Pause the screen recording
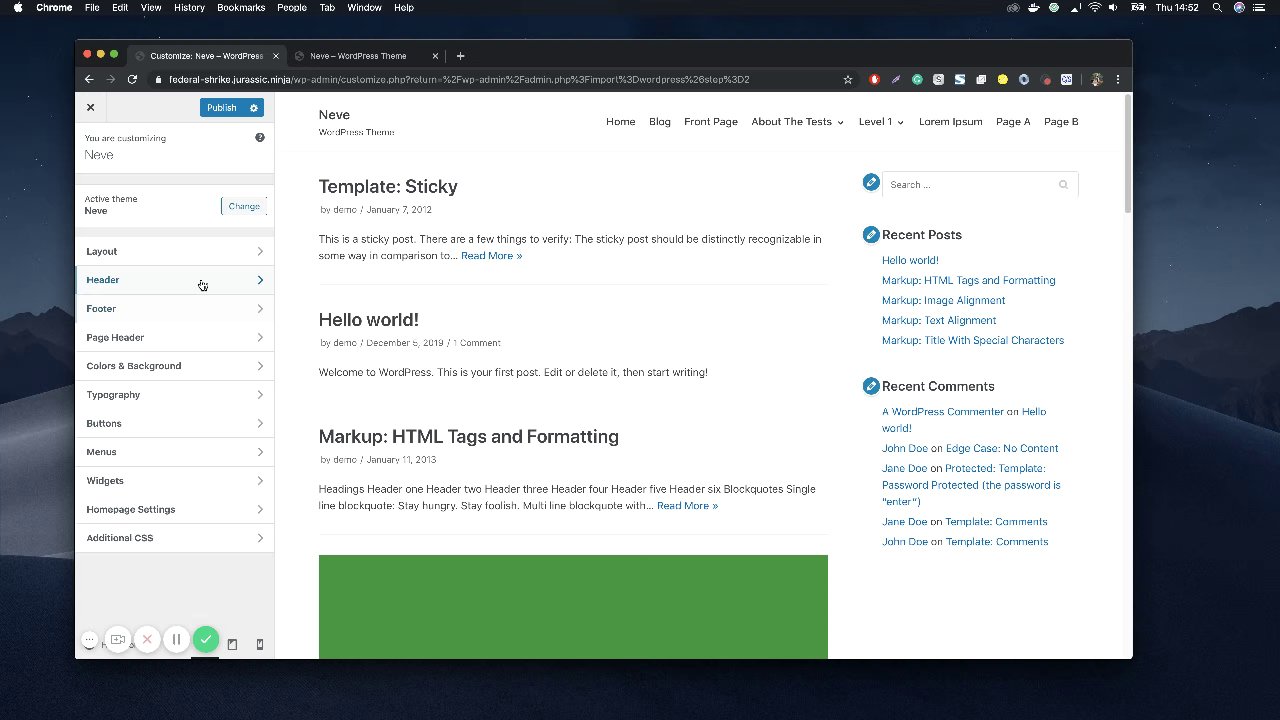 176,639
